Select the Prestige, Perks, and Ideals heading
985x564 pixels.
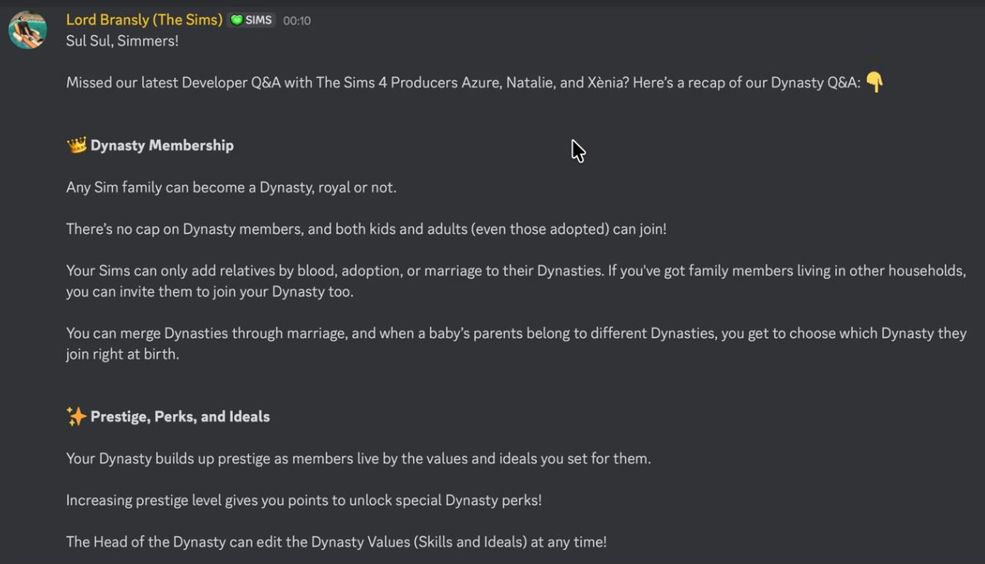coord(180,416)
